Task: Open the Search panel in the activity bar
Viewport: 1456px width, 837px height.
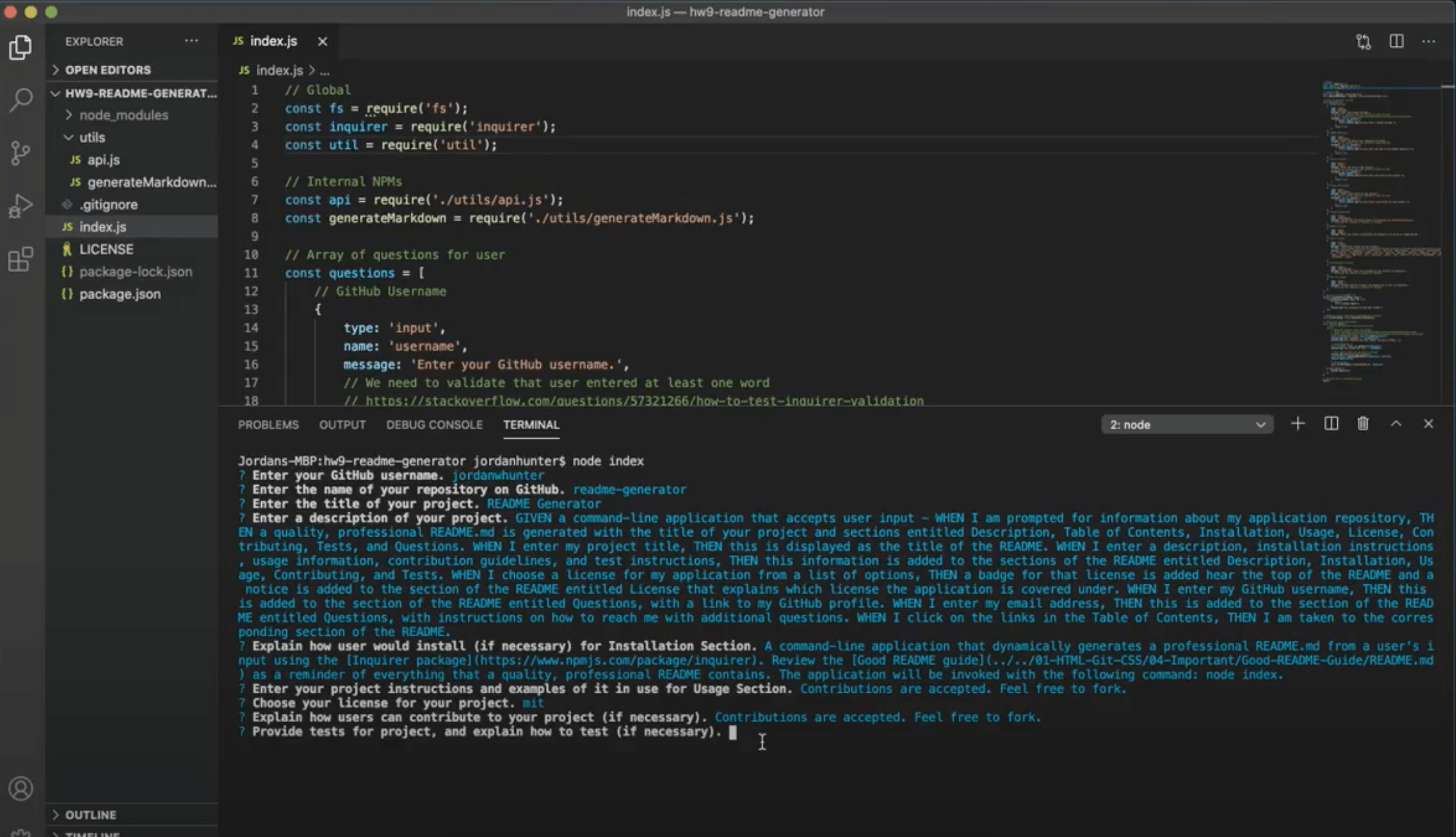Action: click(x=21, y=99)
